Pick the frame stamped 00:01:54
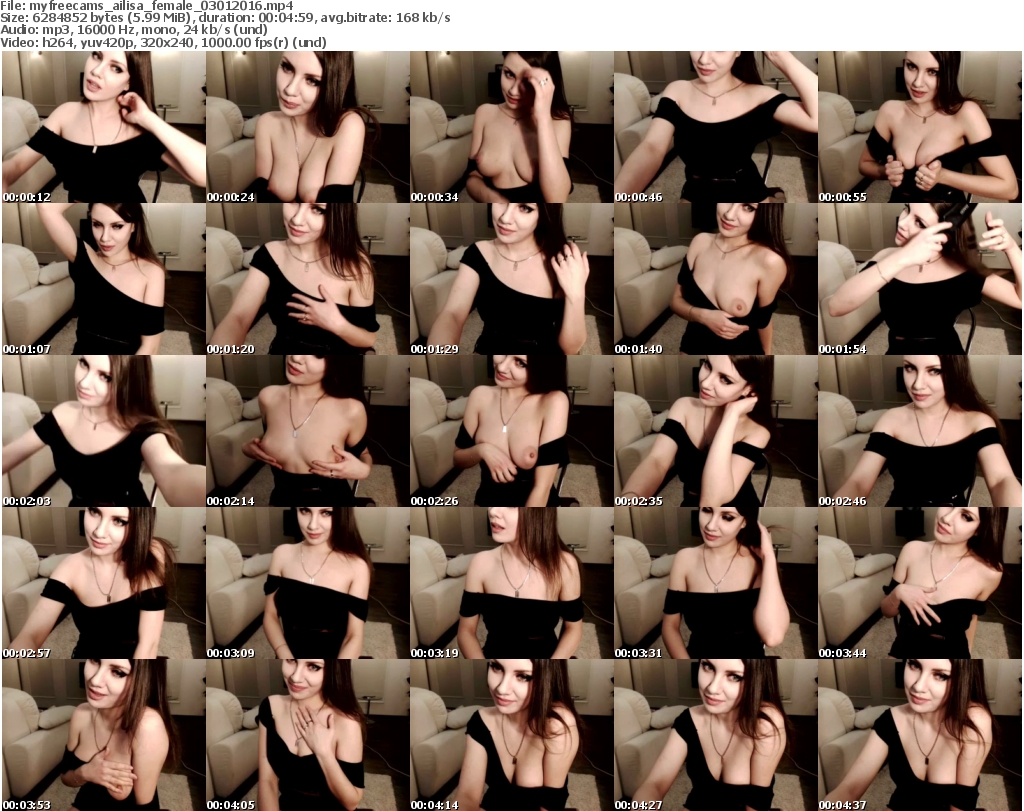Screen dimensions: 1024x811 coord(920,279)
